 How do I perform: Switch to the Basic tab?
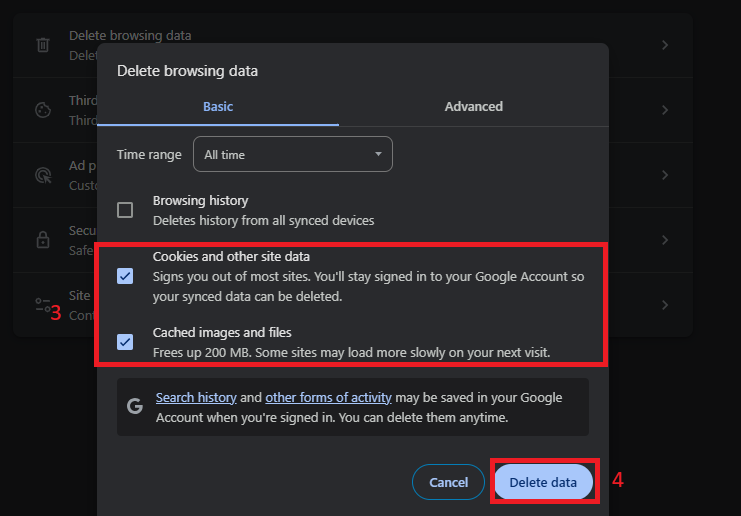(x=218, y=107)
